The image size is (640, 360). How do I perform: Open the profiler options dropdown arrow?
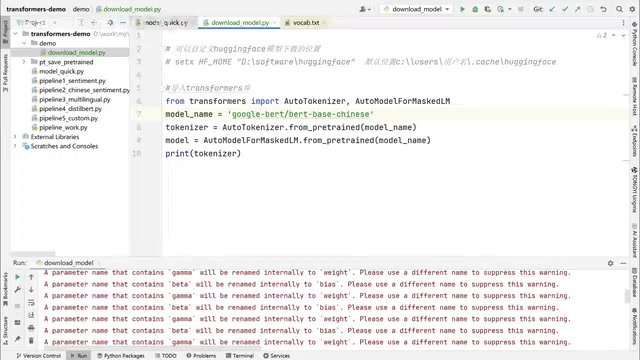[x=510, y=9]
